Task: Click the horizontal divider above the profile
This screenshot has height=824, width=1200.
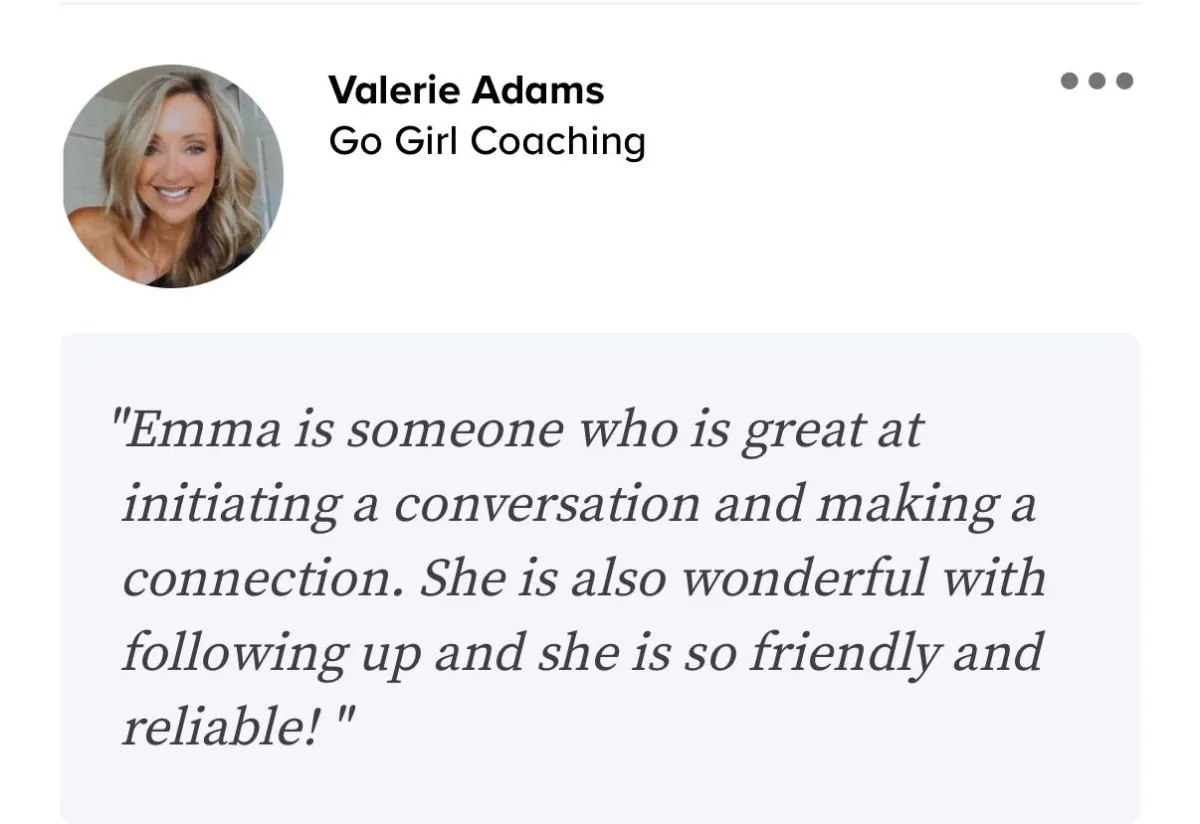Action: click(x=600, y=3)
